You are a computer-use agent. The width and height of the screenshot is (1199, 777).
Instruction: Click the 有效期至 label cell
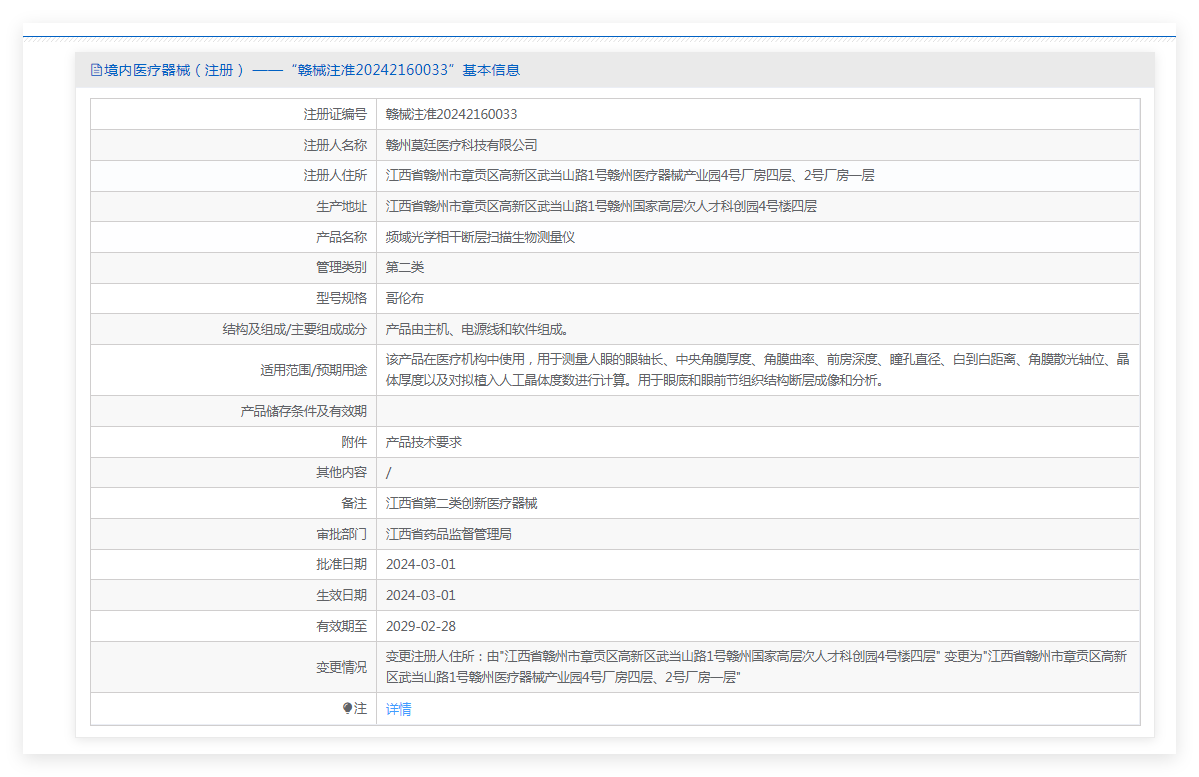point(234,626)
